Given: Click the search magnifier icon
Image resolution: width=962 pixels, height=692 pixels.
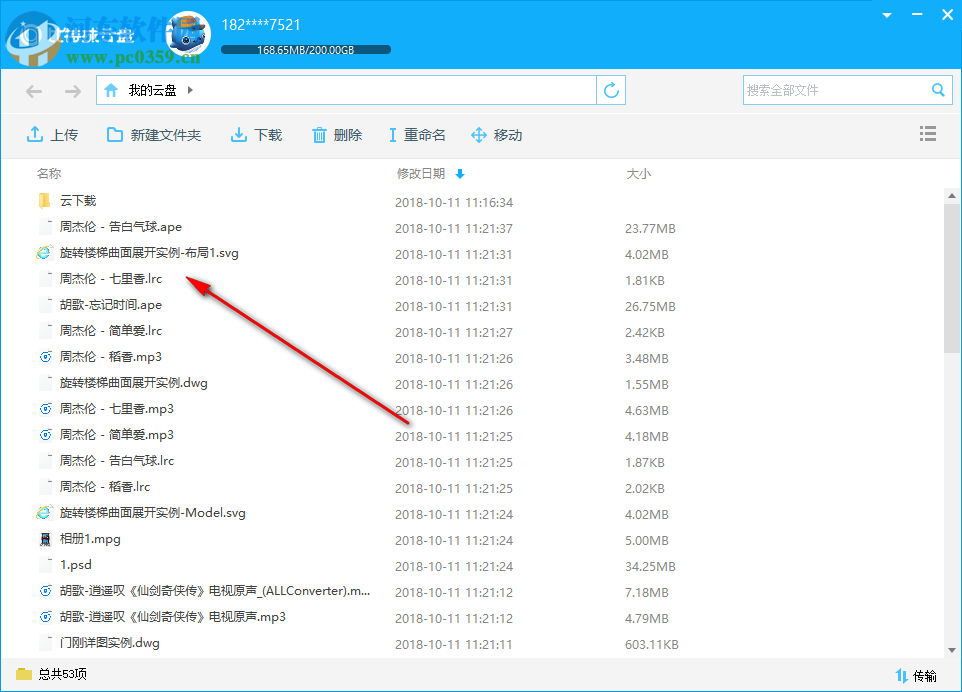Looking at the screenshot, I should pos(938,90).
